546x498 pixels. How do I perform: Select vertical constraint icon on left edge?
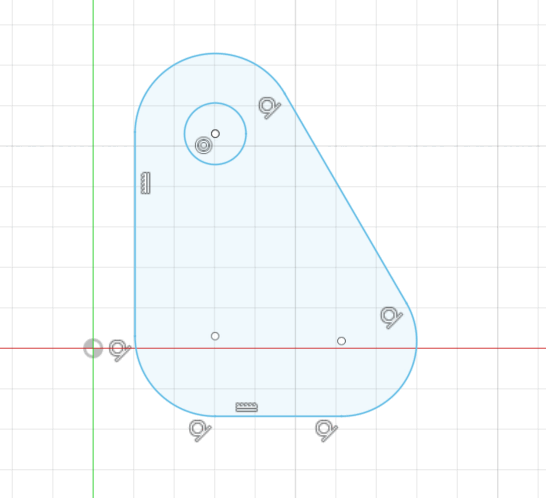pos(146,183)
